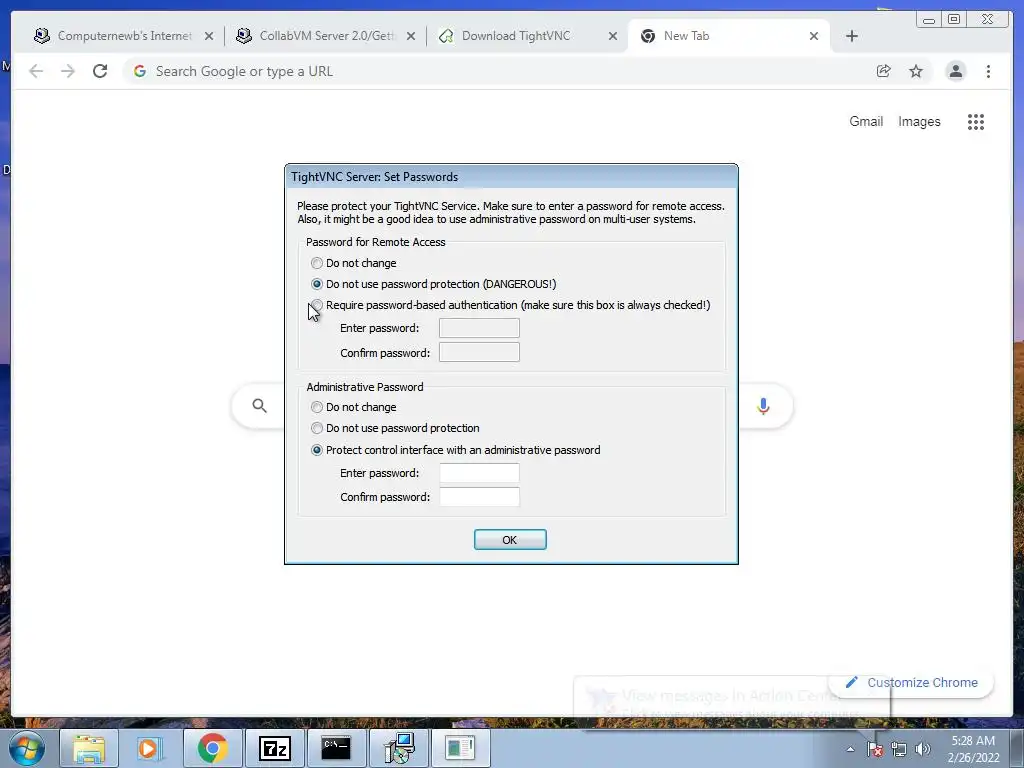Open Chrome profile avatar
Image resolution: width=1024 pixels, height=768 pixels.
[x=955, y=71]
